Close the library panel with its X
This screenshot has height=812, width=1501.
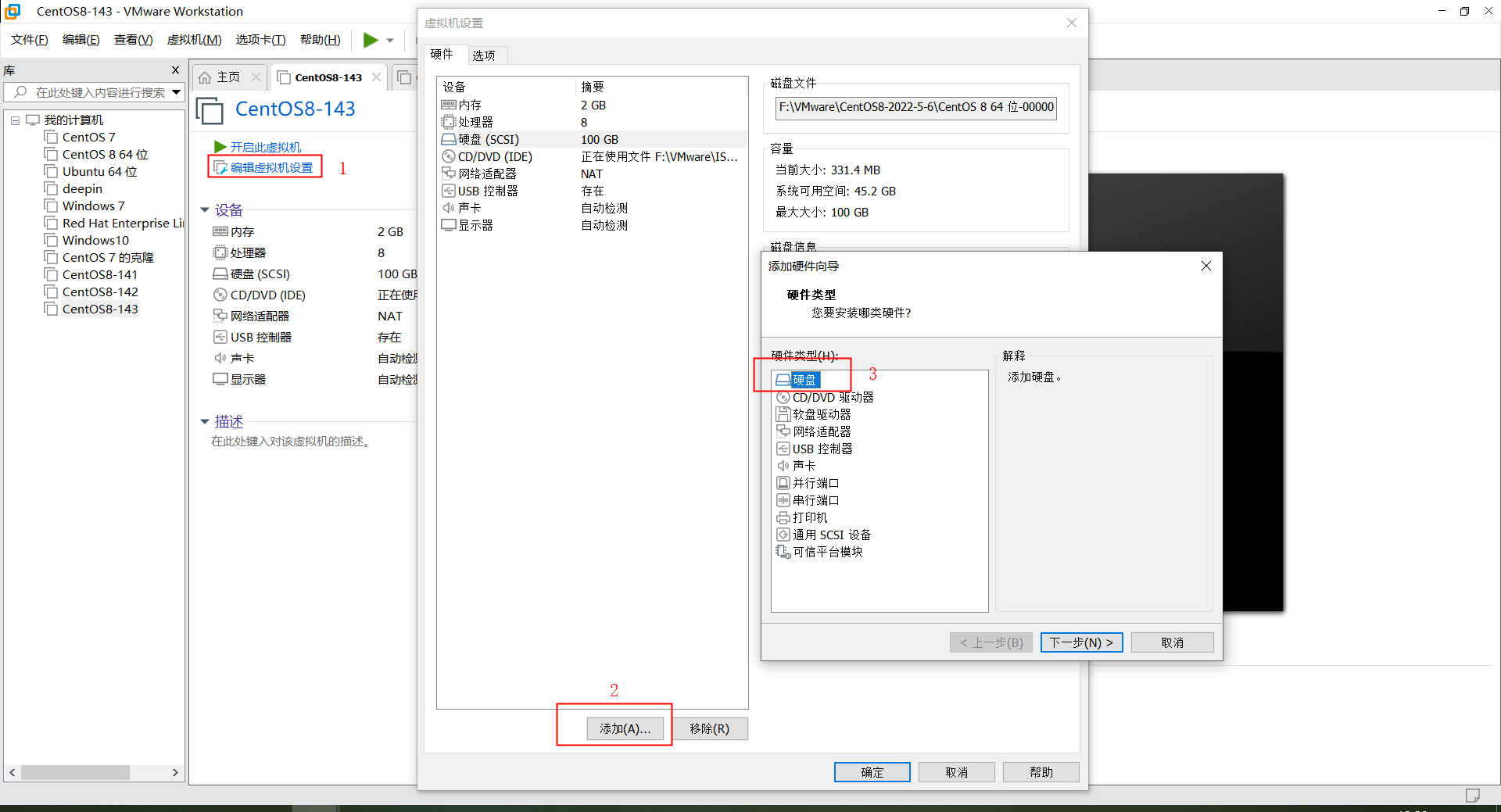176,70
